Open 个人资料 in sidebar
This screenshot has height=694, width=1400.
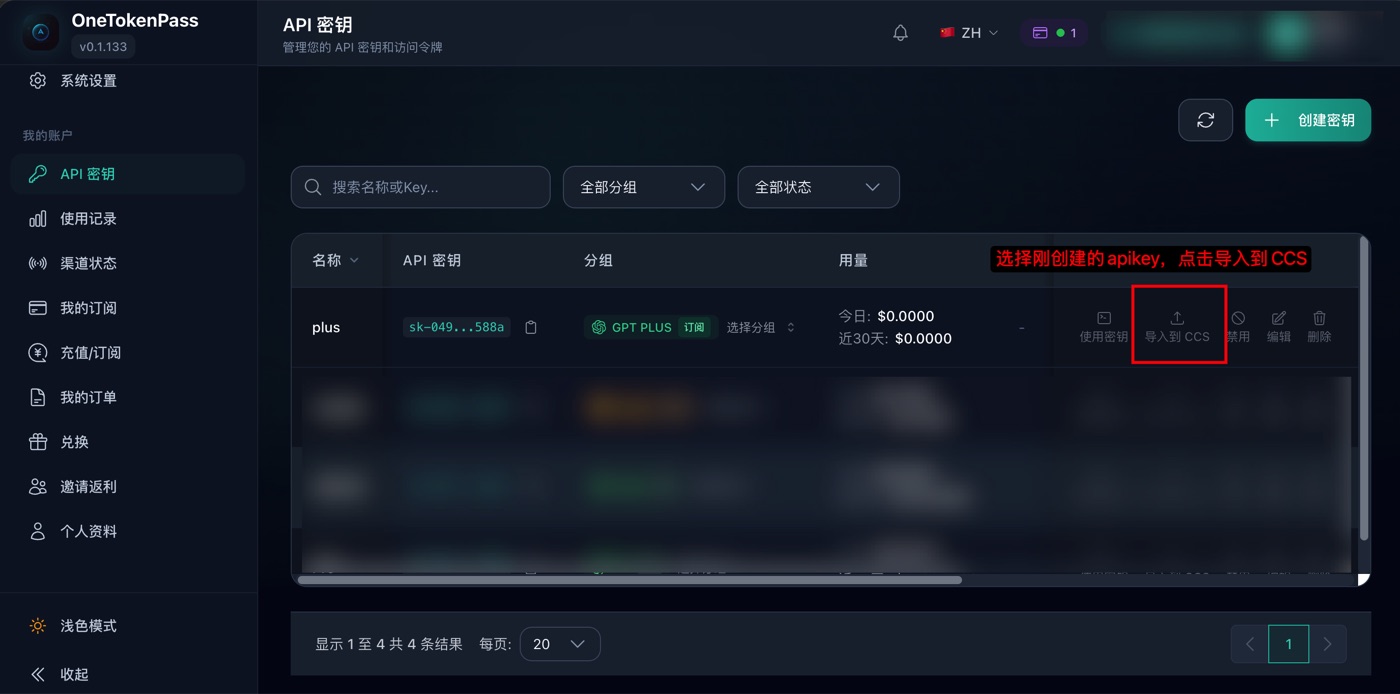coord(128,531)
